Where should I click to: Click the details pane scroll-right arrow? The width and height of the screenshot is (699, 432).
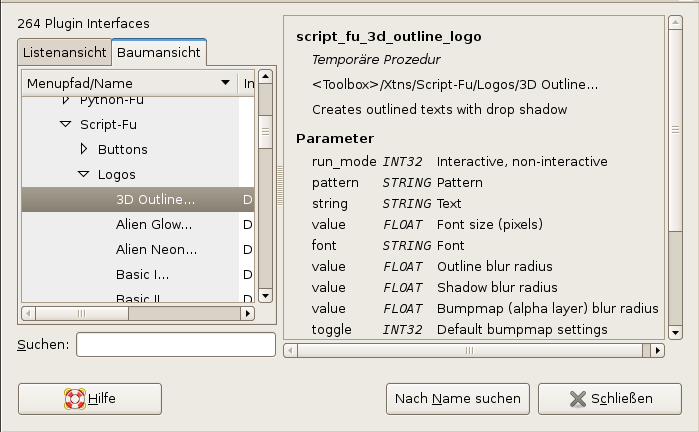(x=658, y=350)
